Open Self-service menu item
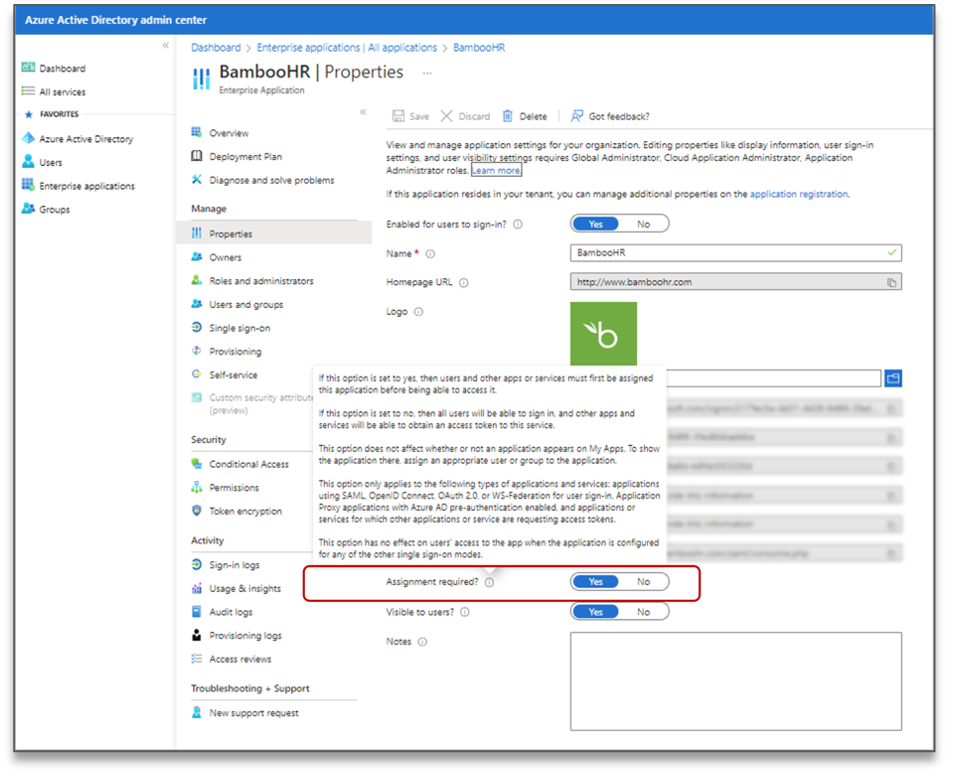 click(x=233, y=376)
